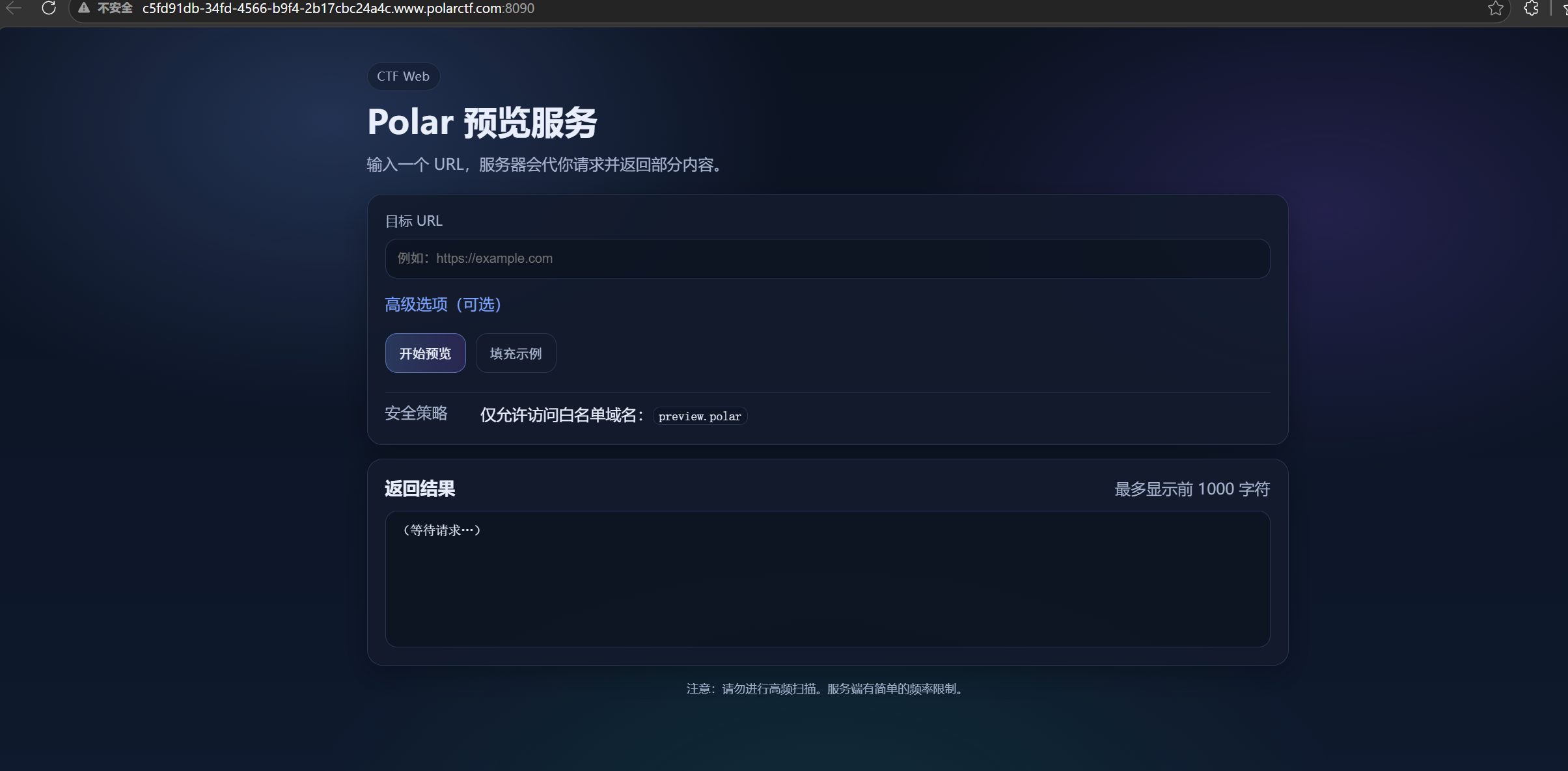This screenshot has height=771, width=1568.
Task: Go back using the browser back arrow
Action: point(14,8)
